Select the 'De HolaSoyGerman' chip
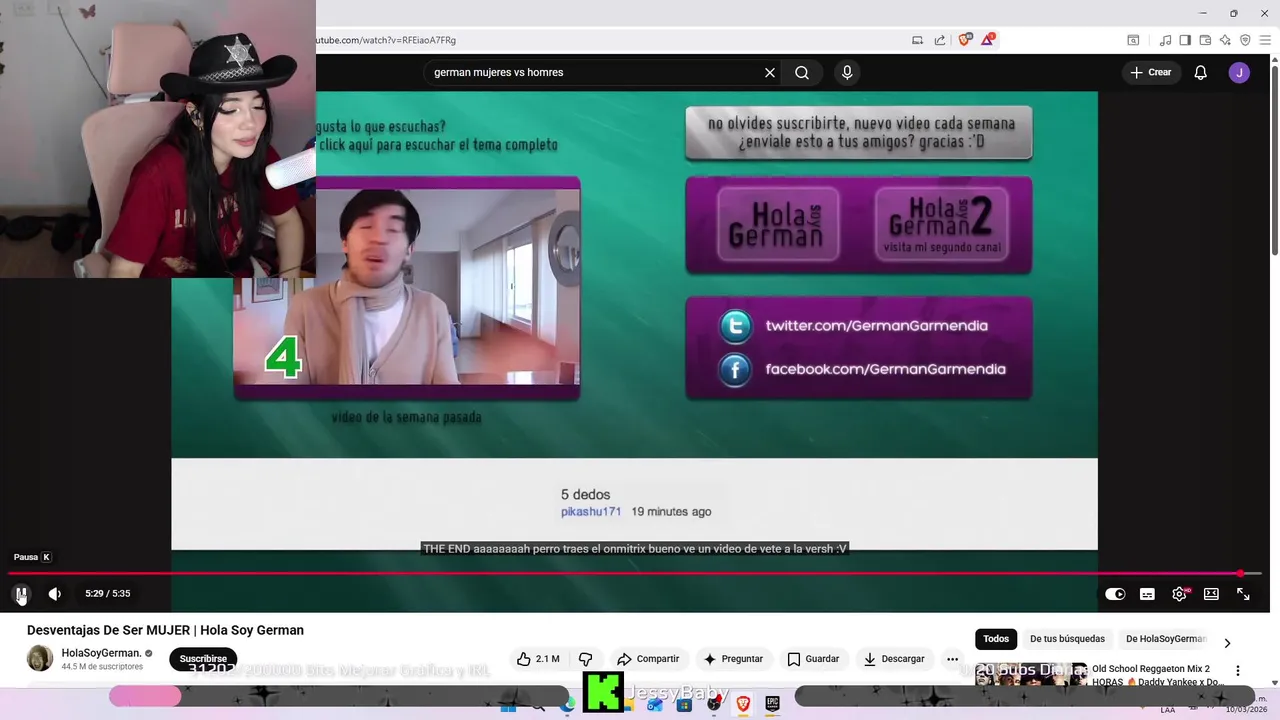This screenshot has height=720, width=1280. 1166,639
